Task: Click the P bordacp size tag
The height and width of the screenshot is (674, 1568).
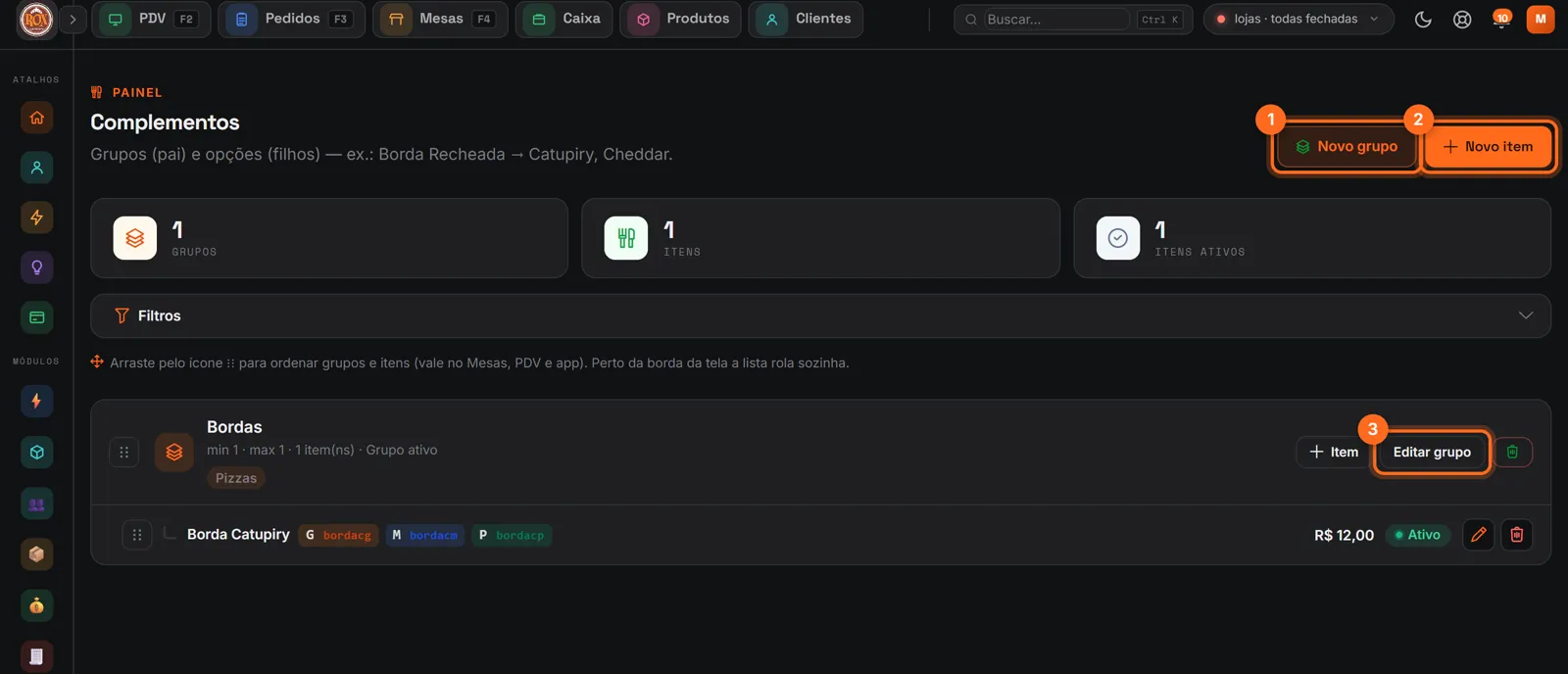Action: (511, 535)
